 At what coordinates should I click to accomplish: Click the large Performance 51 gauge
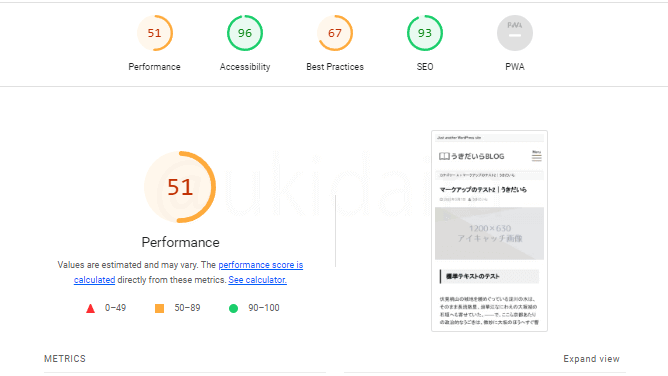click(180, 187)
